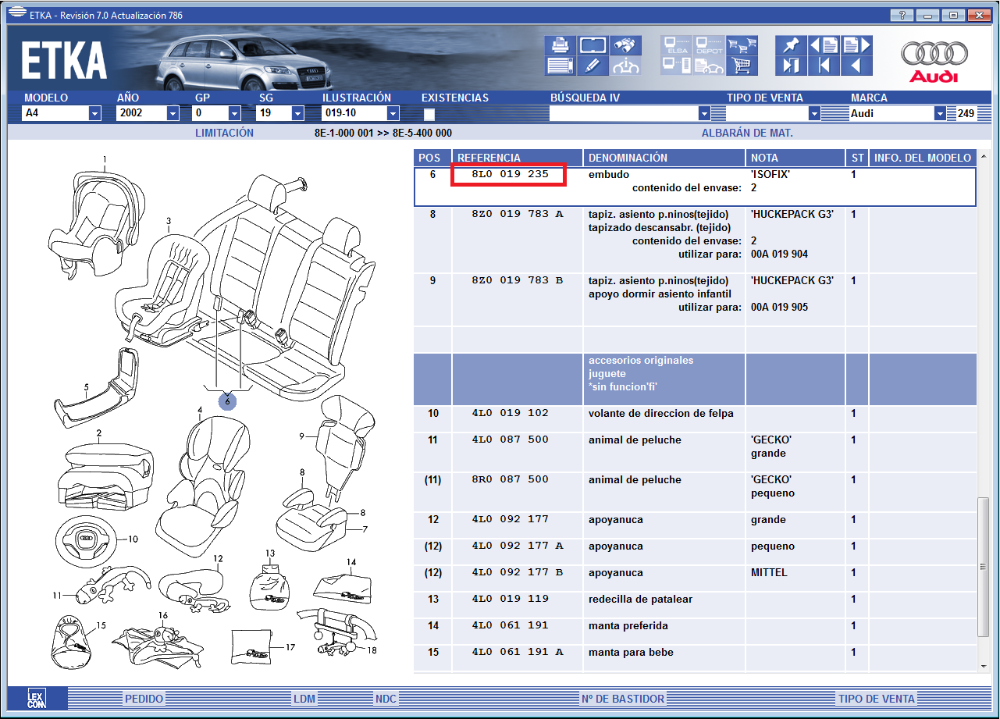The width and height of the screenshot is (1000, 719).
Task: Click the exit door icon
Action: (x=791, y=65)
